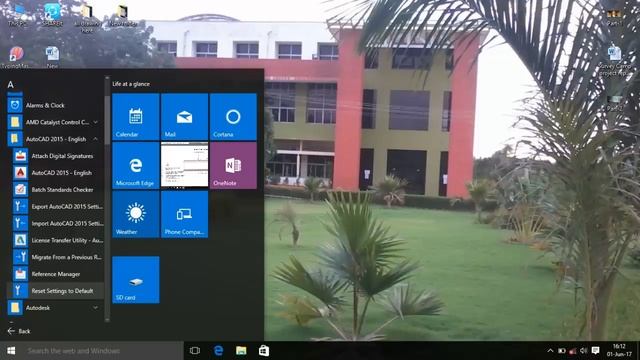Click the Attach Digital Signatures label

pos(62,156)
